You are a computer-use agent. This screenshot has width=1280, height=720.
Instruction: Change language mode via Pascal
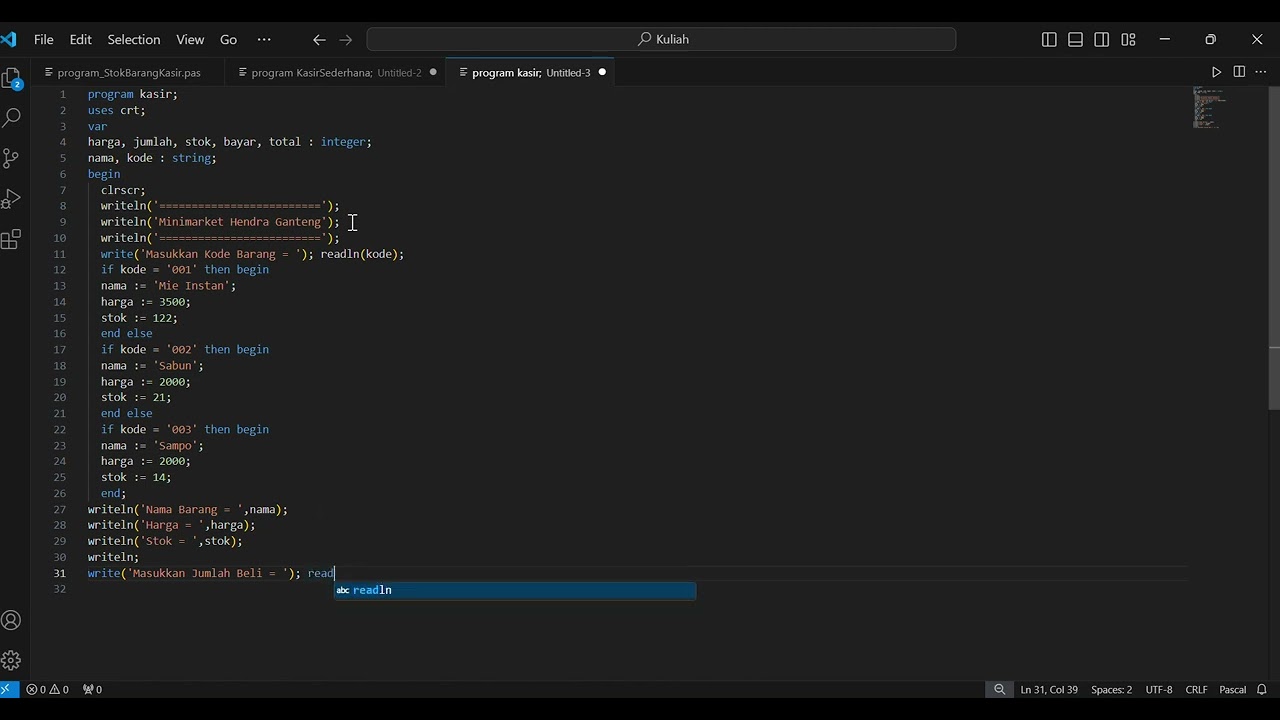(1233, 689)
